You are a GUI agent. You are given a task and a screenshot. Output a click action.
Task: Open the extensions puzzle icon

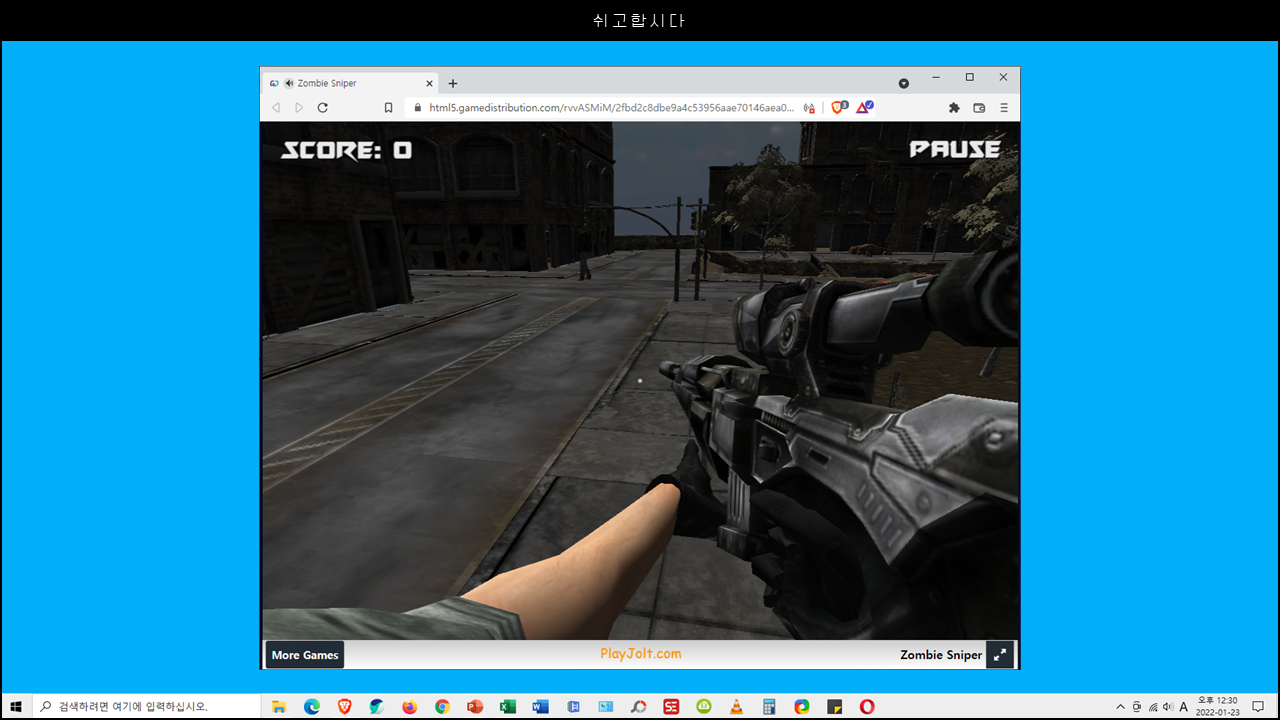(x=954, y=108)
